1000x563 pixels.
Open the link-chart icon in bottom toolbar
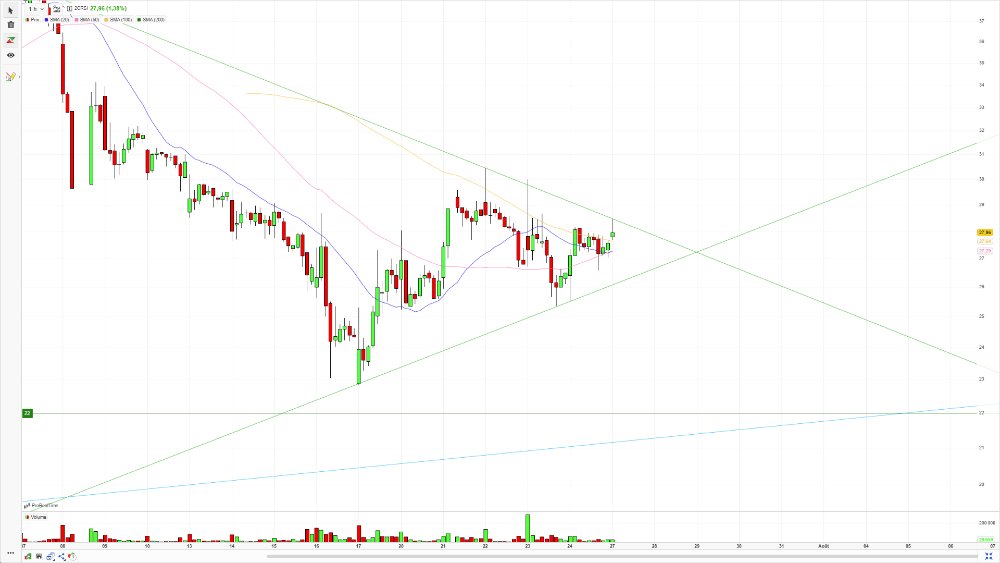click(50, 557)
